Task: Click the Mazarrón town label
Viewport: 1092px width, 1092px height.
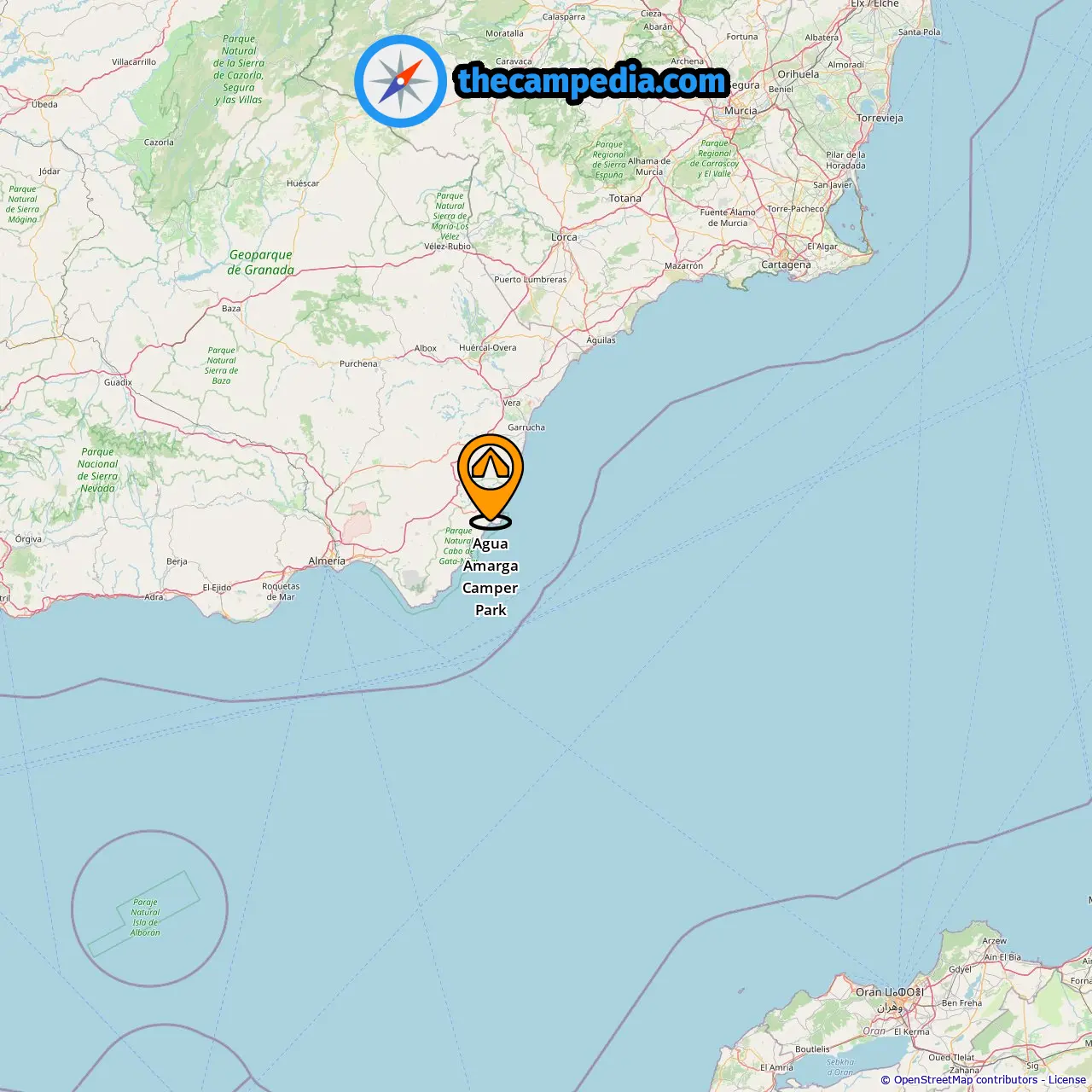Action: tap(684, 265)
